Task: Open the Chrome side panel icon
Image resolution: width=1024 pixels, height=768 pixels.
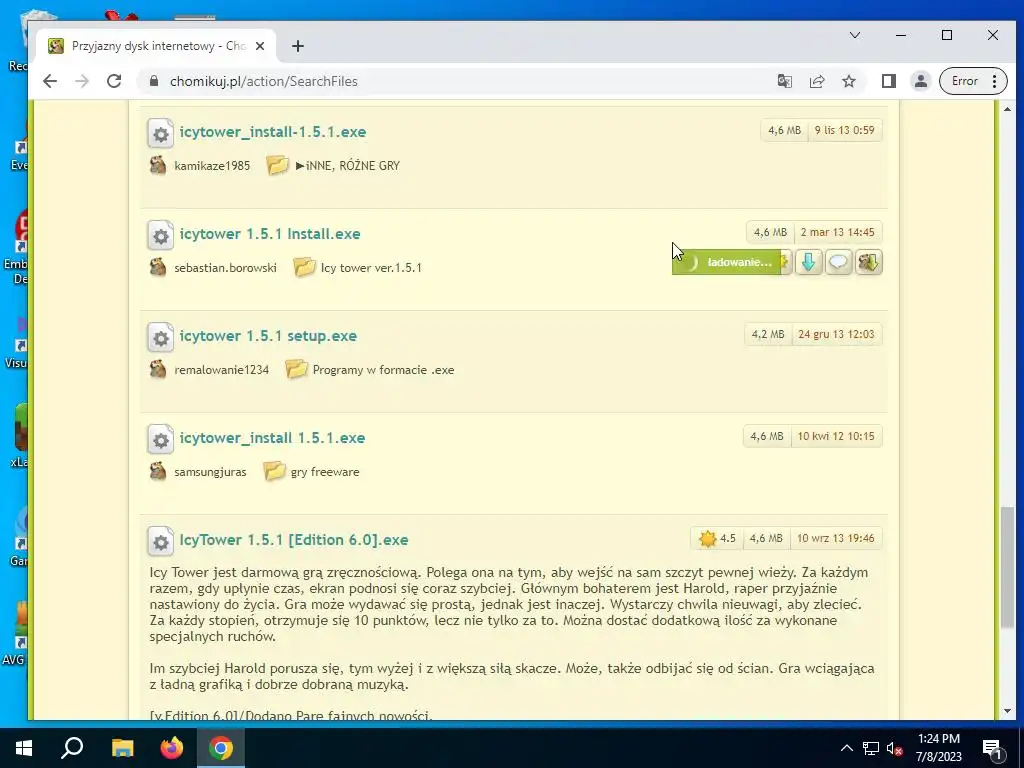Action: click(x=888, y=81)
